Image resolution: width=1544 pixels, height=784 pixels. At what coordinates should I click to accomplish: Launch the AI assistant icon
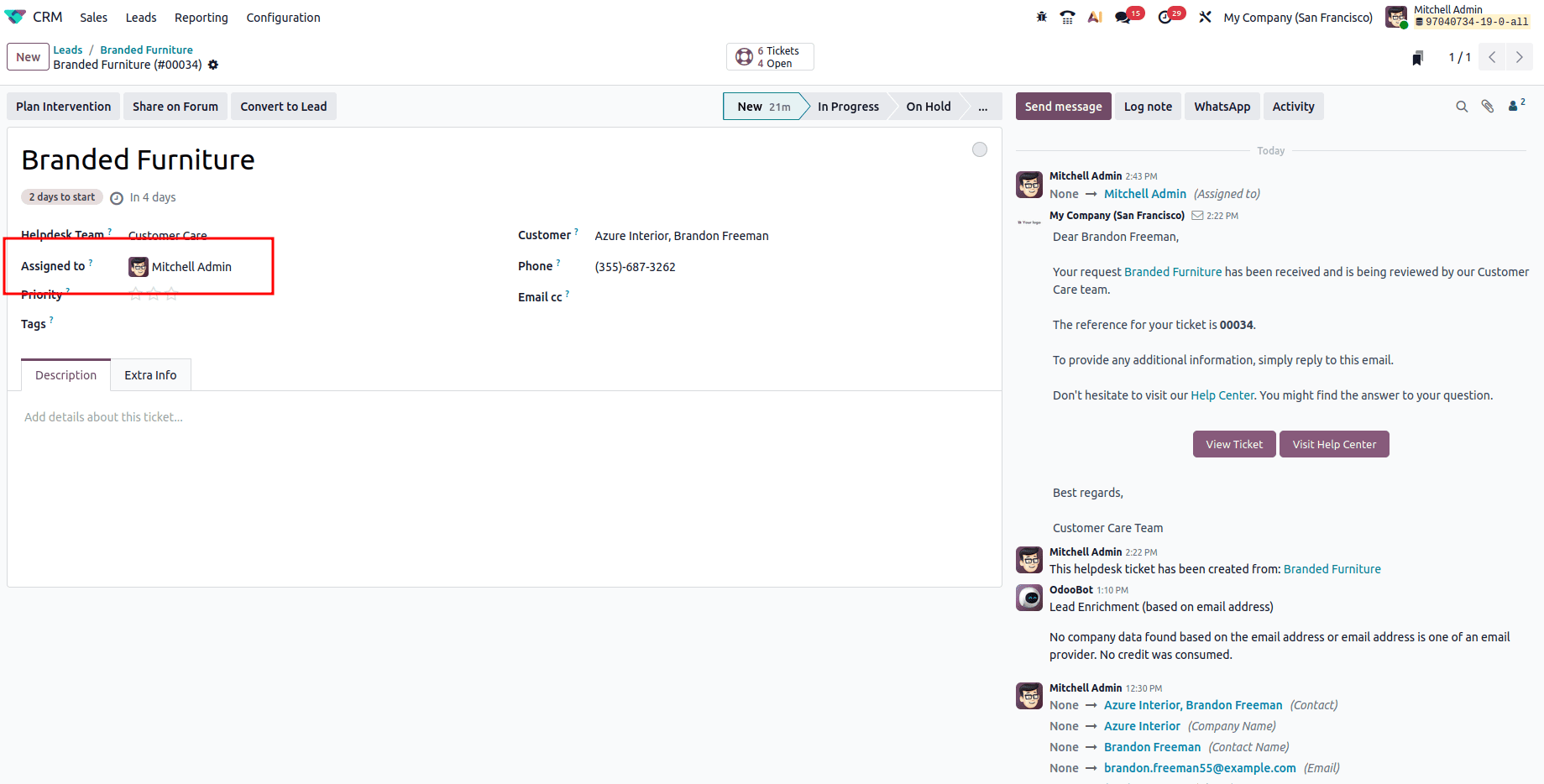click(x=1094, y=17)
